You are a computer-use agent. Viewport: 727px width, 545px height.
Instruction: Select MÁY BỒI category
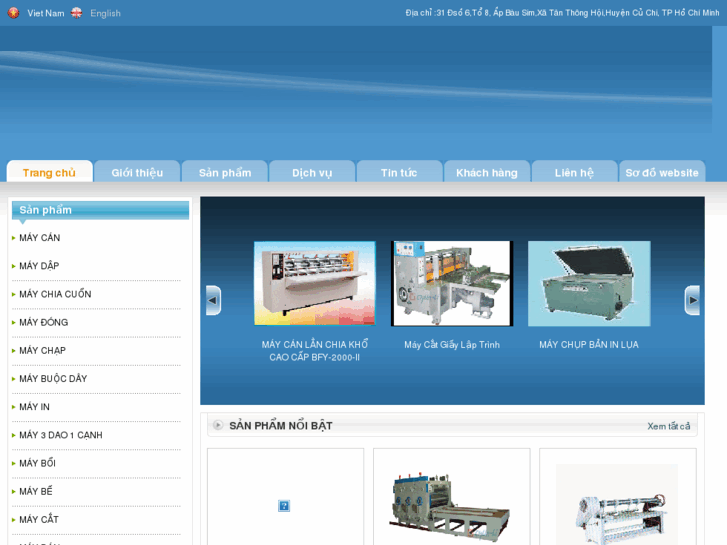pyautogui.click(x=37, y=463)
